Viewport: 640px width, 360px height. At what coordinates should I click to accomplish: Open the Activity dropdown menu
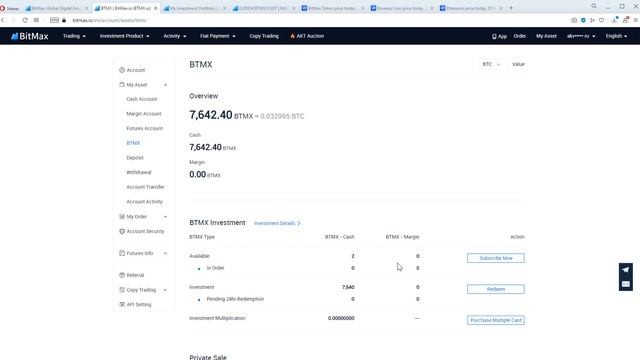tap(175, 36)
